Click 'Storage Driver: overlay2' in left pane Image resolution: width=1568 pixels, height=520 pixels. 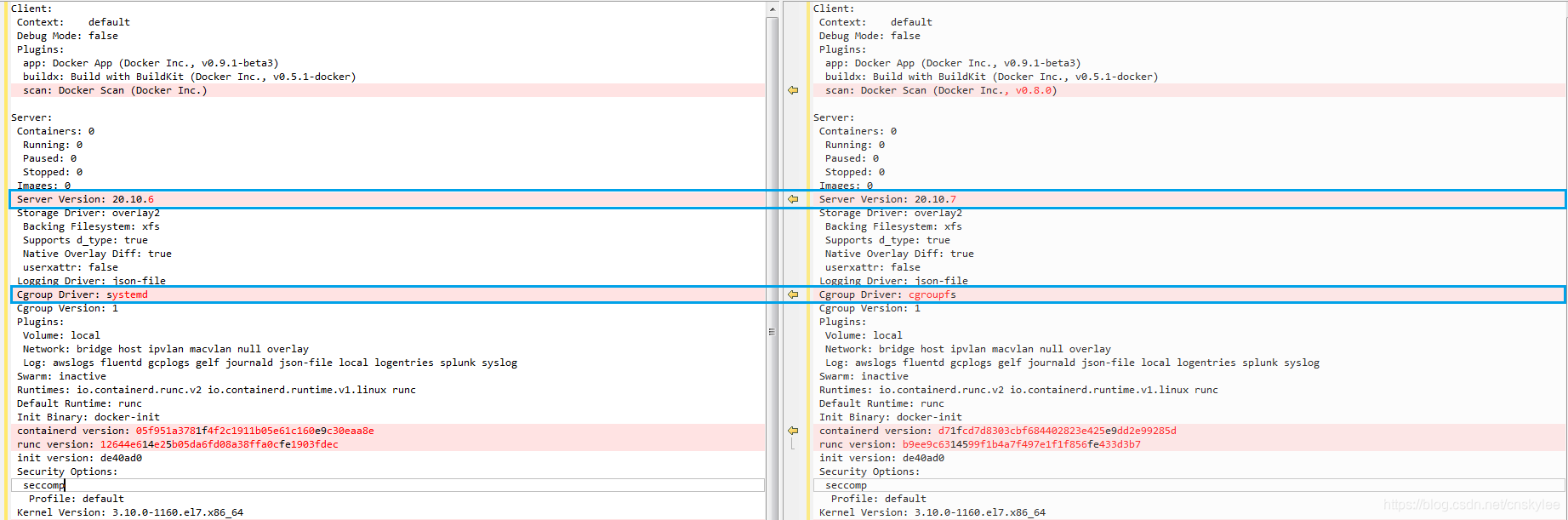coord(88,213)
